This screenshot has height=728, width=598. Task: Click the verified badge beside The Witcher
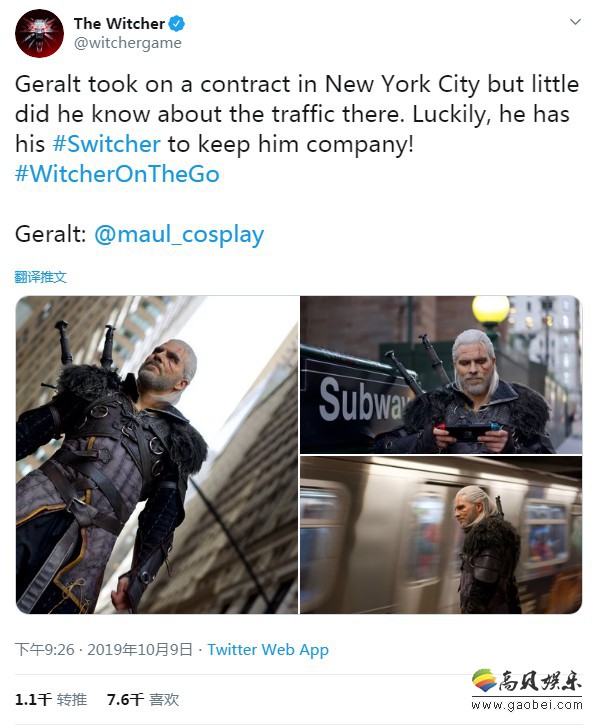(176, 23)
